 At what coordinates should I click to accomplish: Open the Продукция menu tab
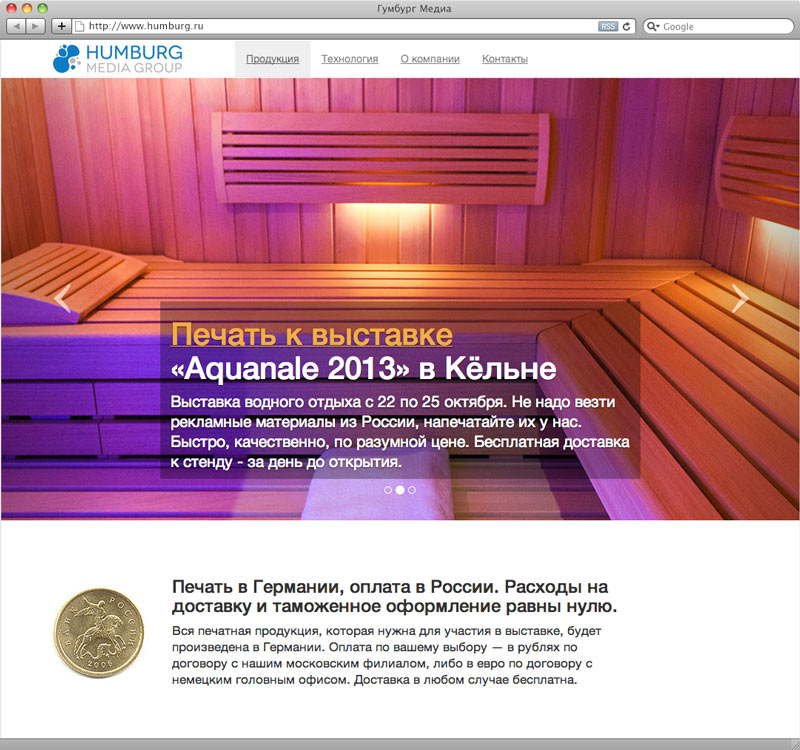272,59
